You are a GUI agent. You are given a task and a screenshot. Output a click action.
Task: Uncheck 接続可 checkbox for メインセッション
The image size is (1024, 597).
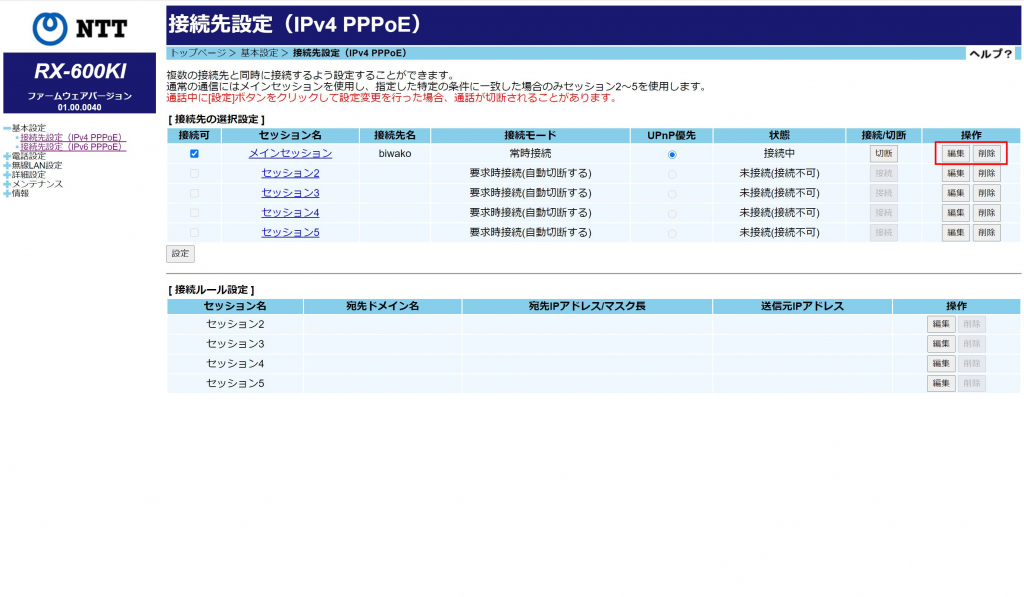point(194,154)
